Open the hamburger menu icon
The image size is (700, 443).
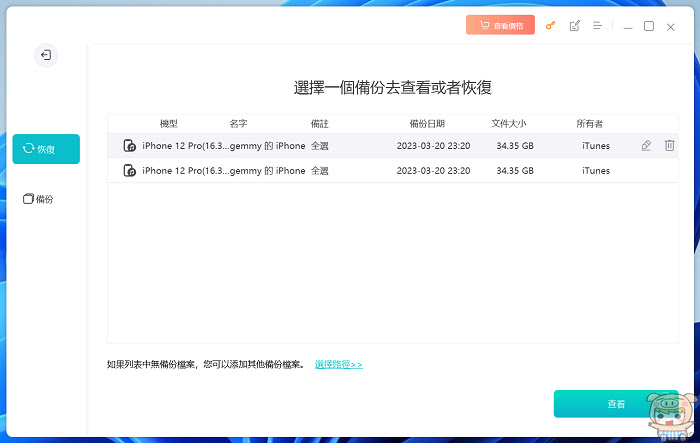pos(597,25)
